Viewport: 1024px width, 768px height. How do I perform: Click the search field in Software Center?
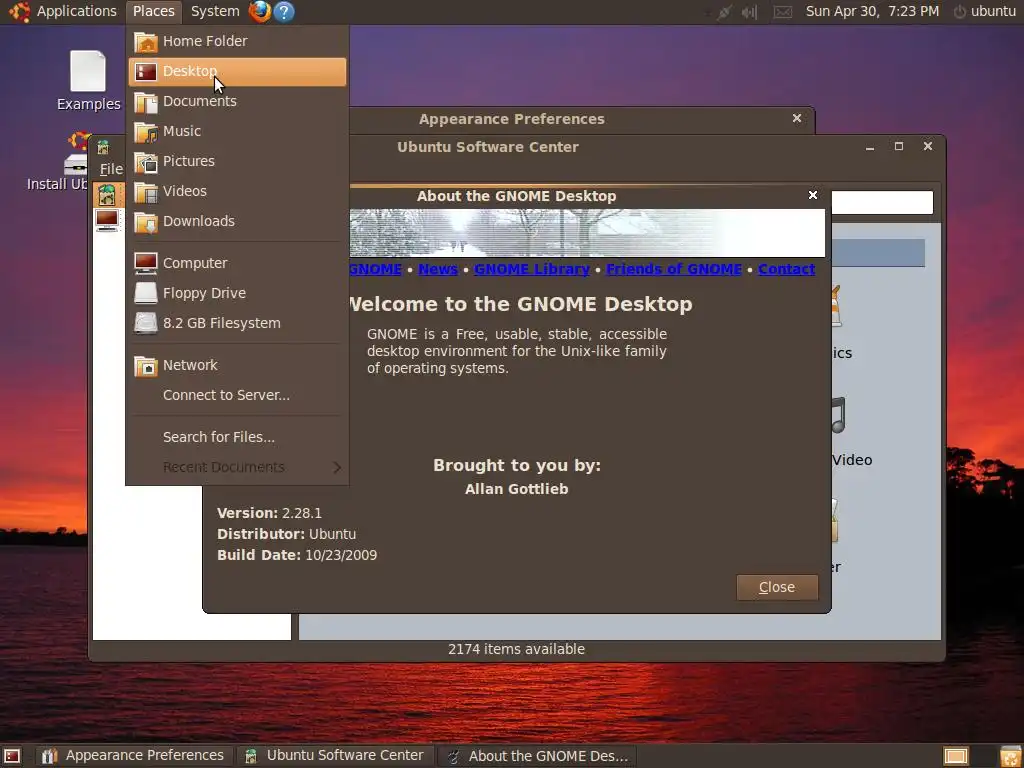(882, 202)
